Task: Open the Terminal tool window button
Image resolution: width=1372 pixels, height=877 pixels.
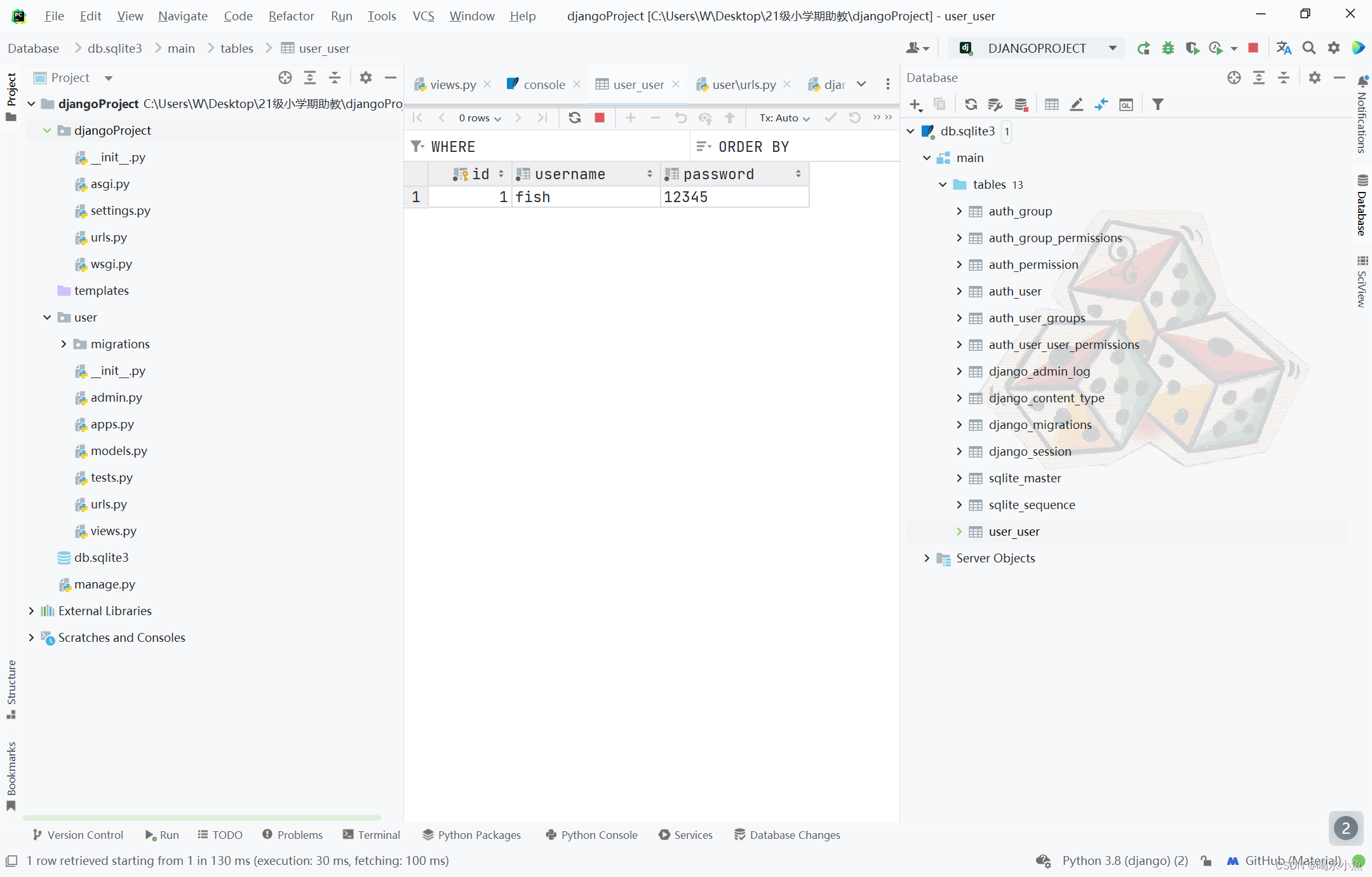Action: click(372, 834)
